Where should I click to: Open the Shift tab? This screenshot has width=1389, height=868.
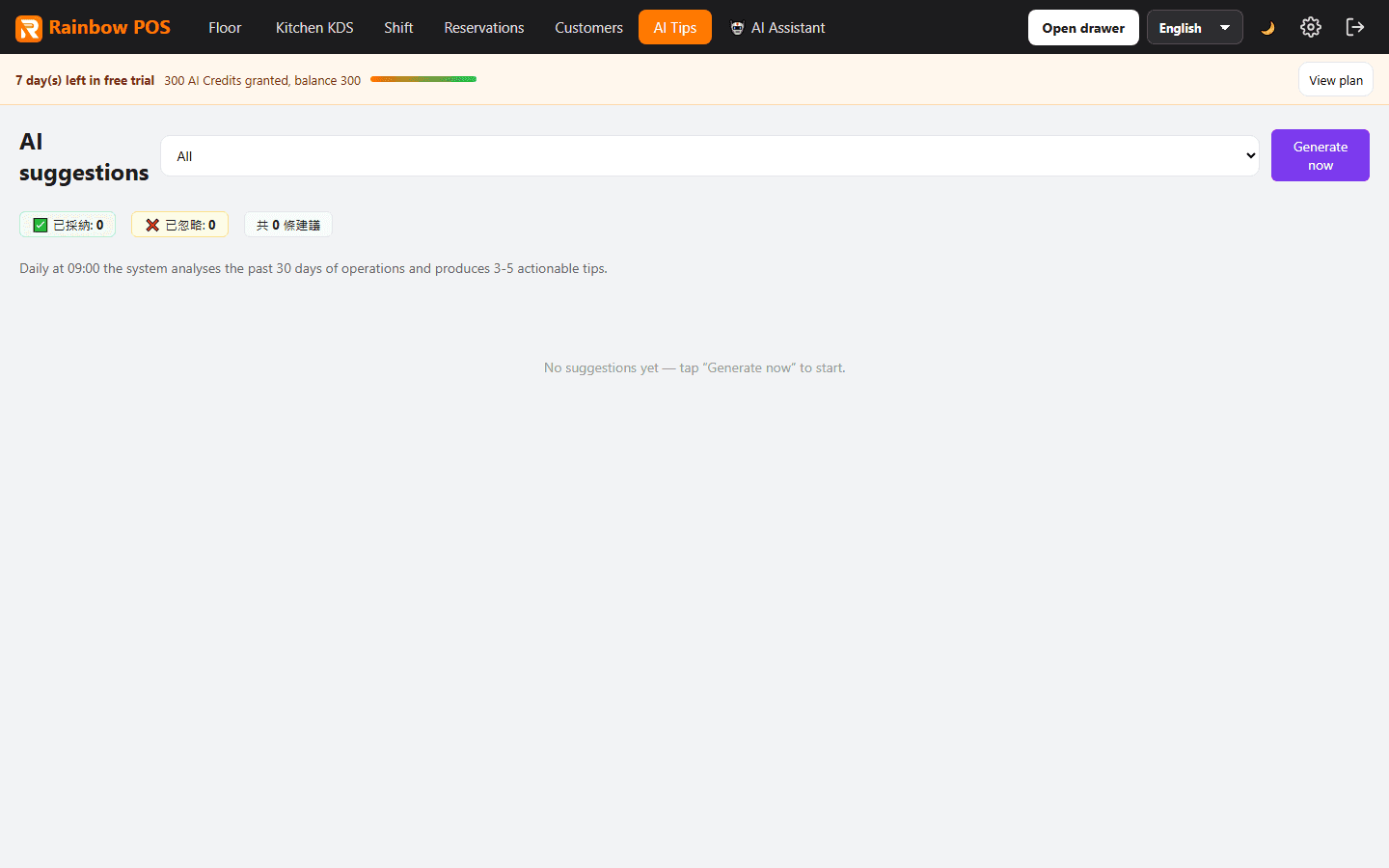398,27
